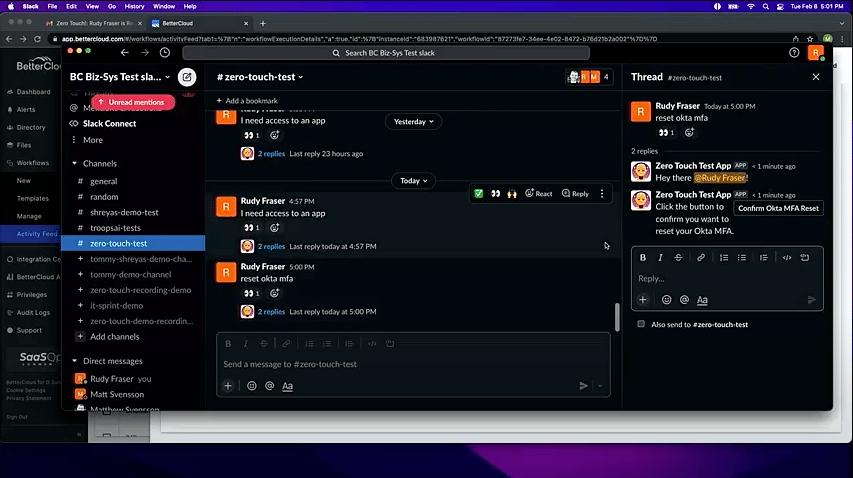The width and height of the screenshot is (853, 478).
Task: Add reaction to 5:00 PM reset okta mfa message
Action: coord(275,293)
